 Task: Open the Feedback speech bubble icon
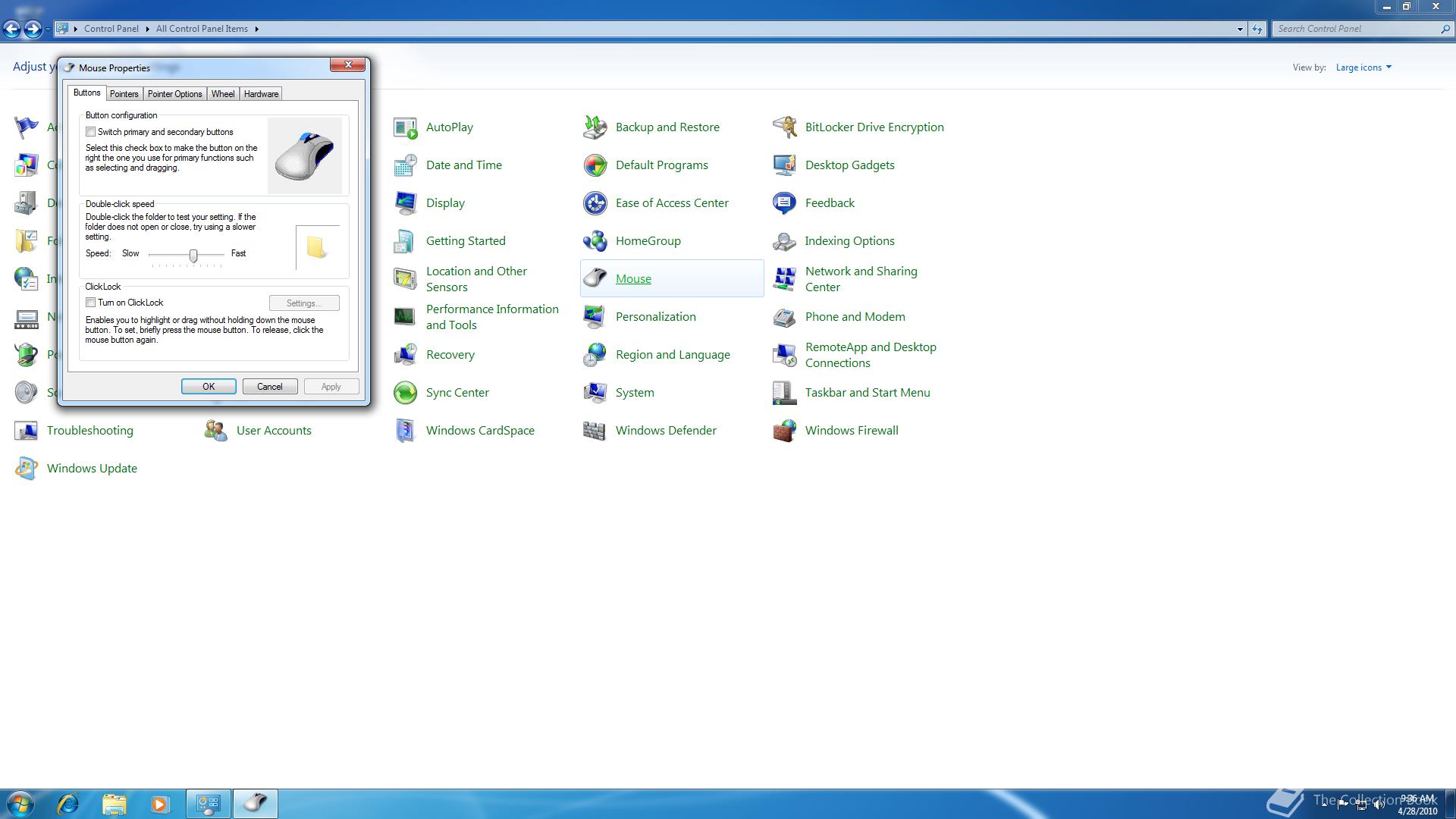[x=785, y=203]
